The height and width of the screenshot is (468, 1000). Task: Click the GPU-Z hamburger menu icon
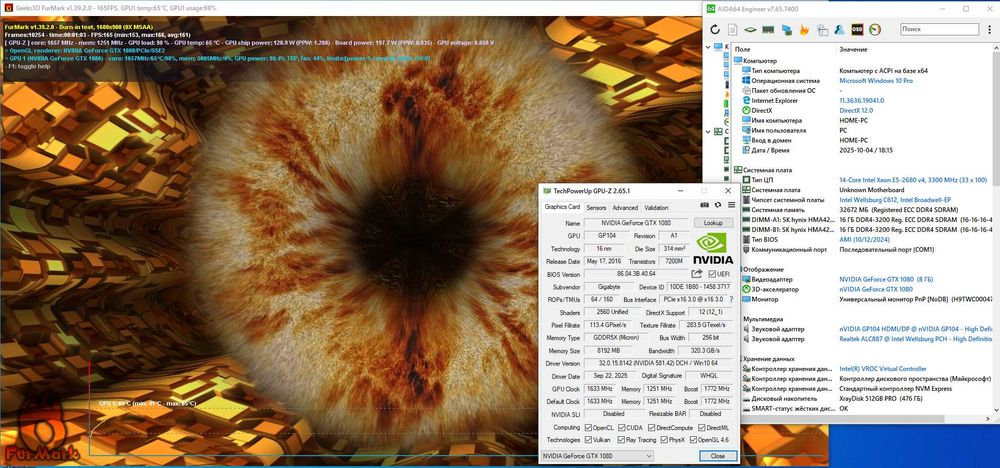(x=731, y=205)
